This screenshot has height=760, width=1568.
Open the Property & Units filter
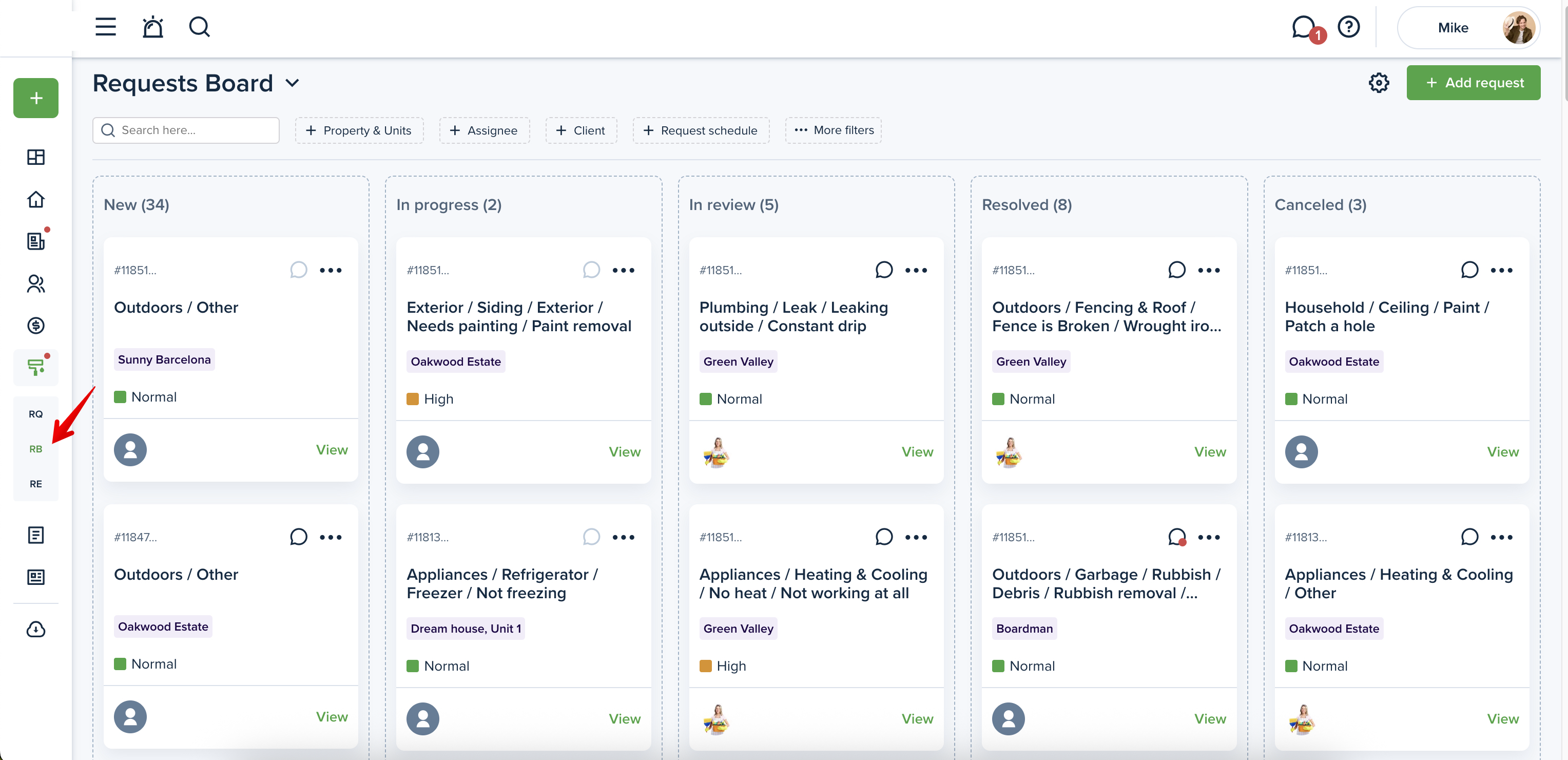[x=359, y=130]
